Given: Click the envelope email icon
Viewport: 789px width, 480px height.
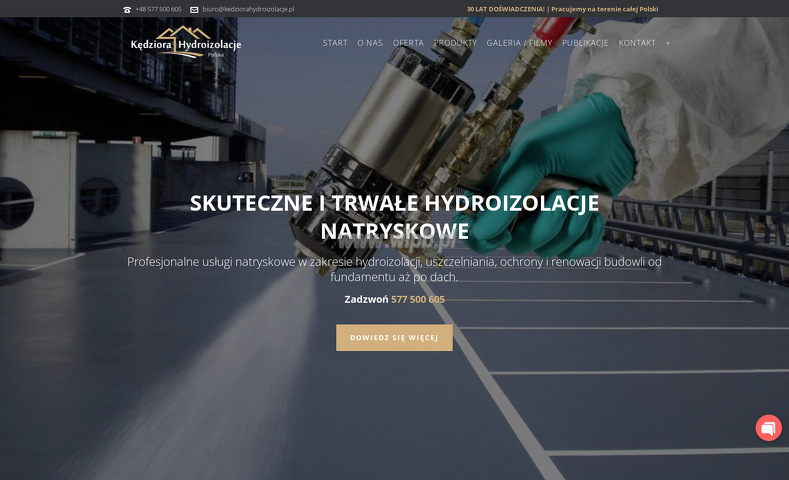Looking at the screenshot, I should click(194, 10).
